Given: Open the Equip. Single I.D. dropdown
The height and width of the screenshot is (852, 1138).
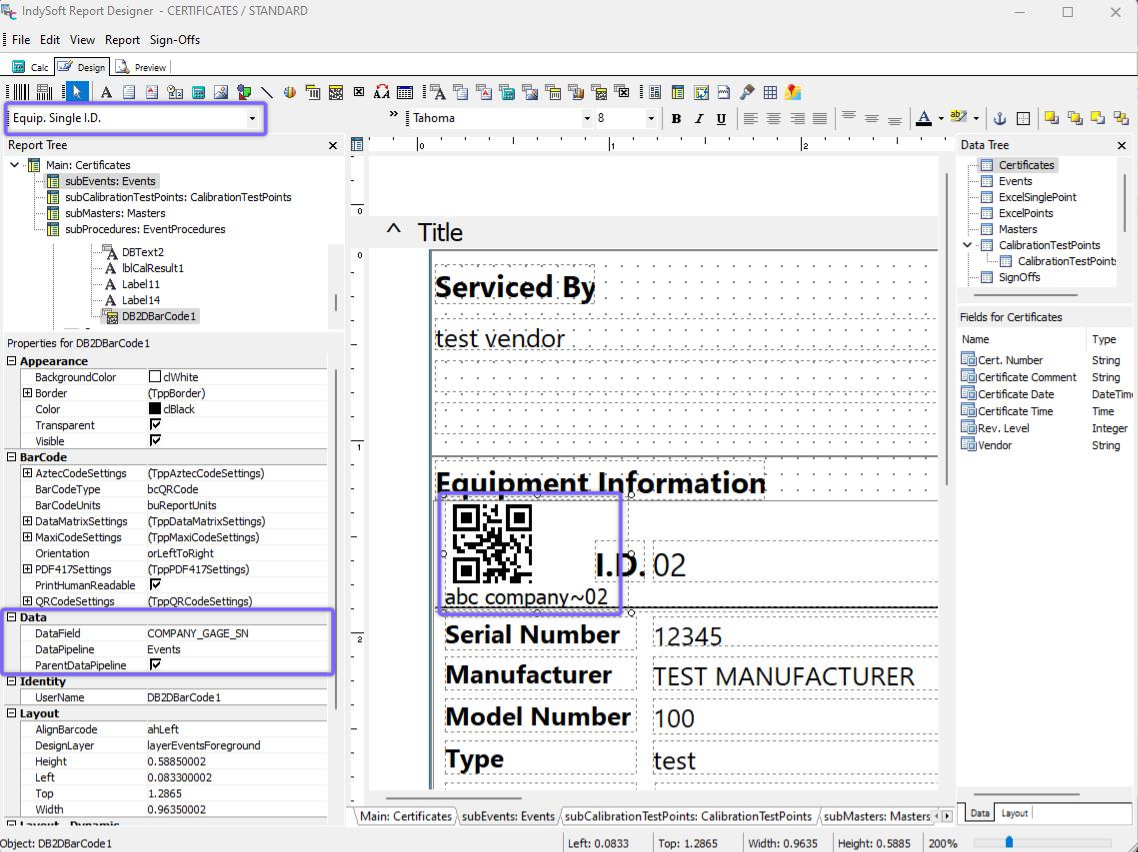Looking at the screenshot, I should [x=252, y=118].
